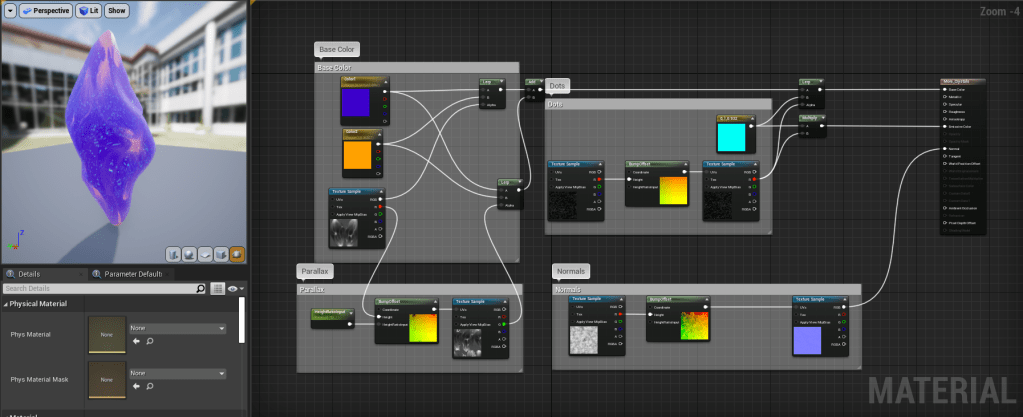Open the Phys Material Mask None dropdown
Screen dimensions: 1023x417
(177, 373)
